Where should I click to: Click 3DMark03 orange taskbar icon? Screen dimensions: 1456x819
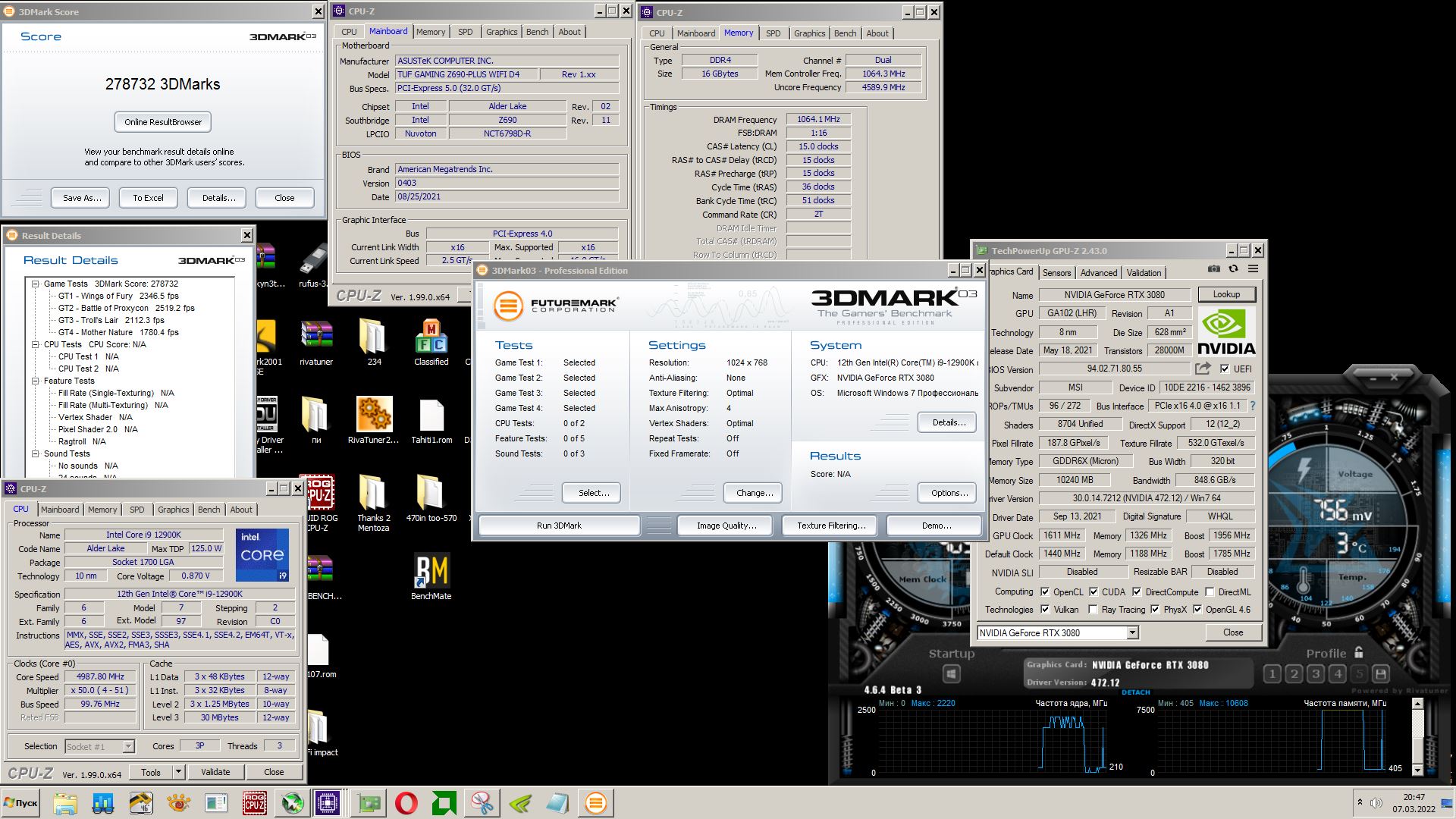[x=596, y=803]
